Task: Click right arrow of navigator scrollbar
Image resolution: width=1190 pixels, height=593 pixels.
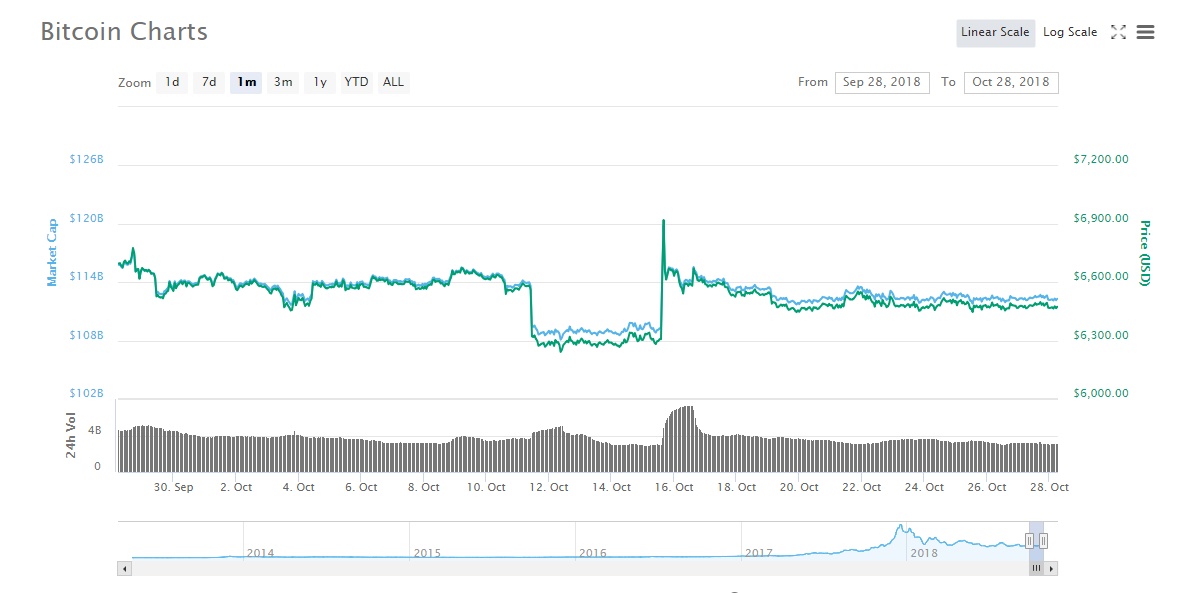Action: 1051,568
